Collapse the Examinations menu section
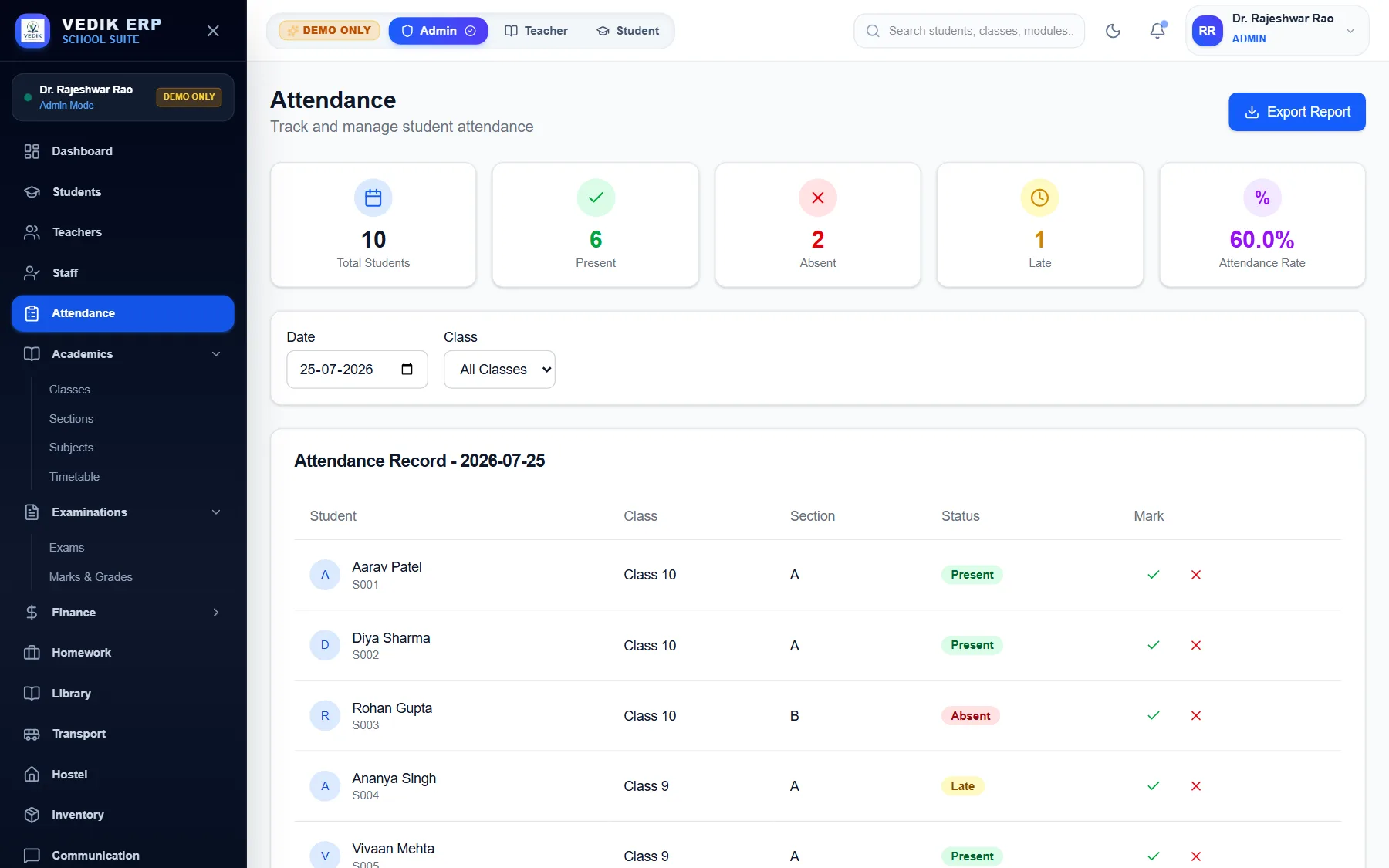Image resolution: width=1389 pixels, height=868 pixels. click(216, 512)
